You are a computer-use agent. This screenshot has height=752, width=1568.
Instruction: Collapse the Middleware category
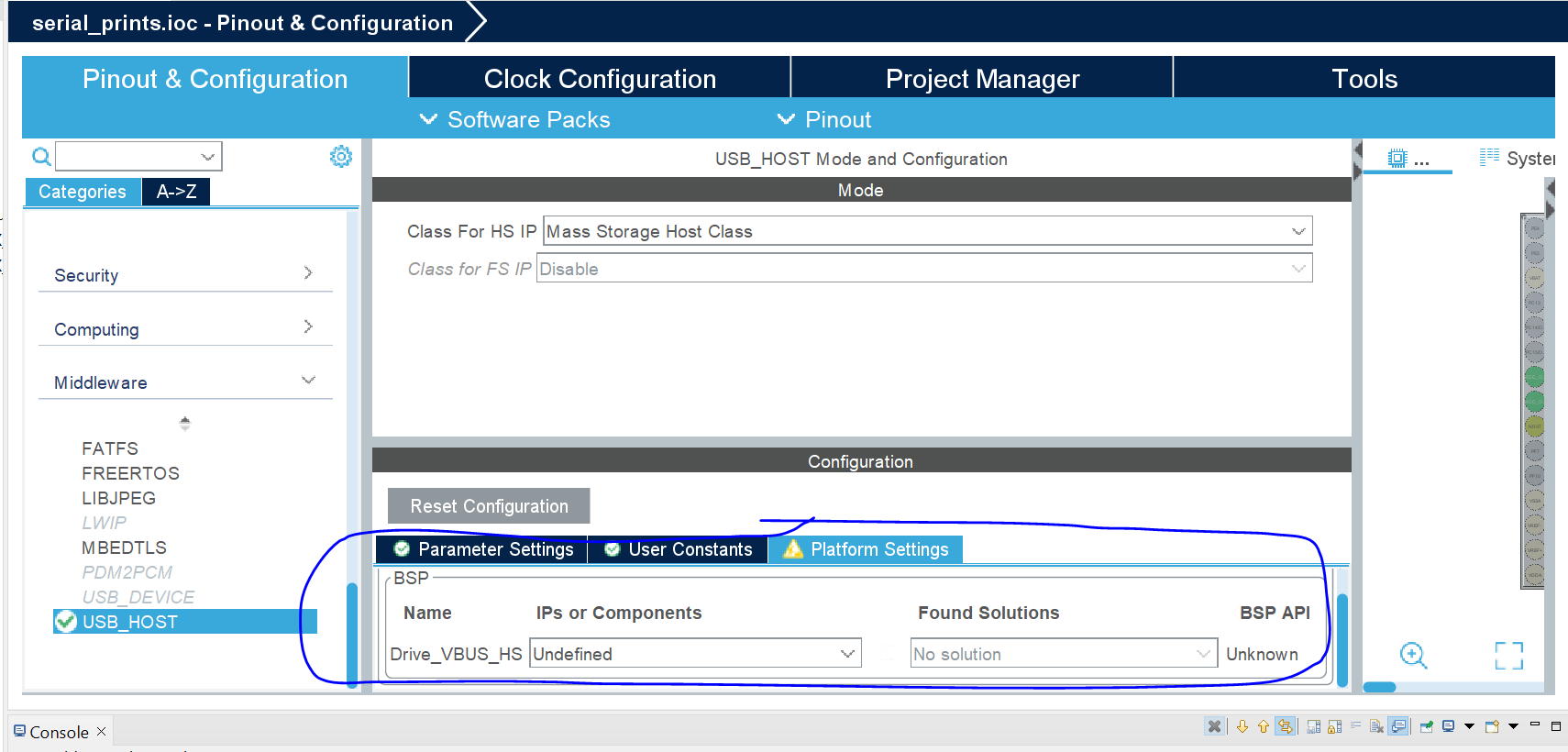click(x=308, y=381)
